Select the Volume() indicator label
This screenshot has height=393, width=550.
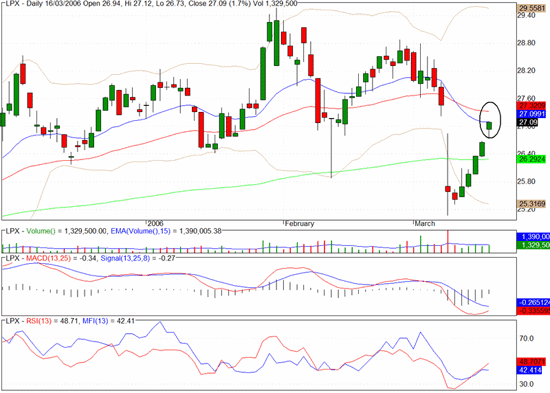pyautogui.click(x=41, y=231)
